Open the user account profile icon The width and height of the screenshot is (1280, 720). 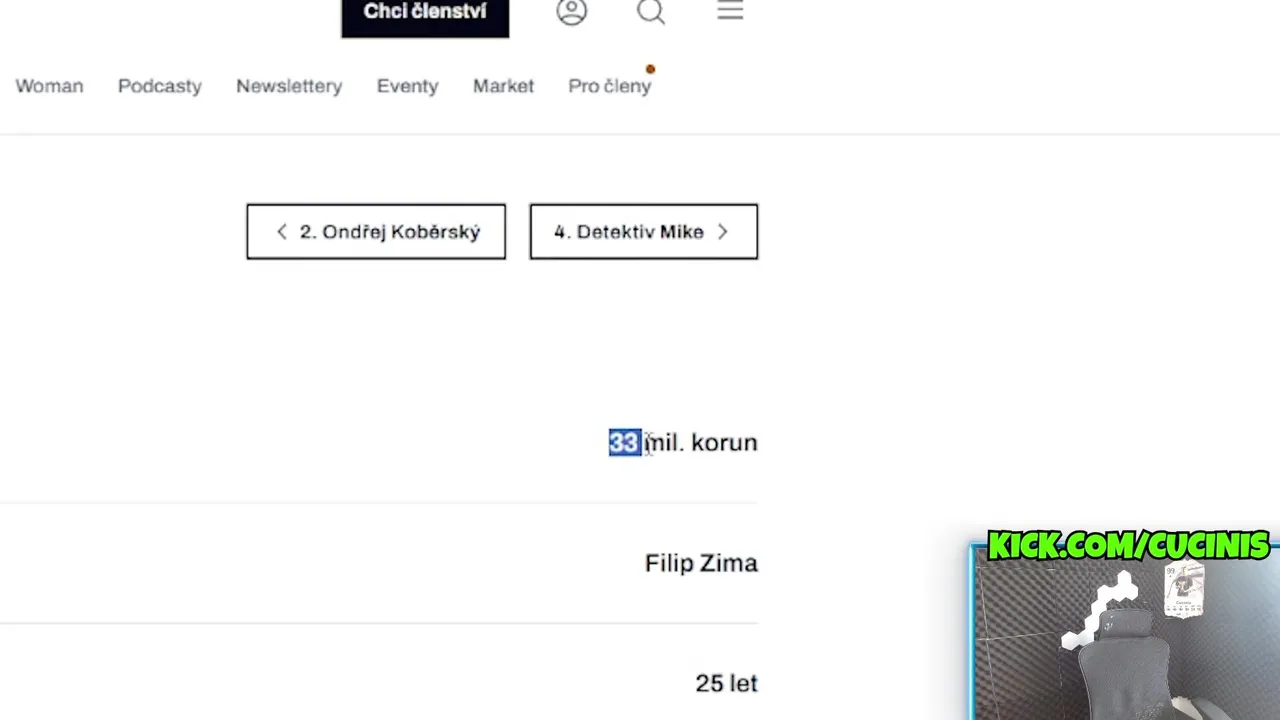pyautogui.click(x=572, y=11)
